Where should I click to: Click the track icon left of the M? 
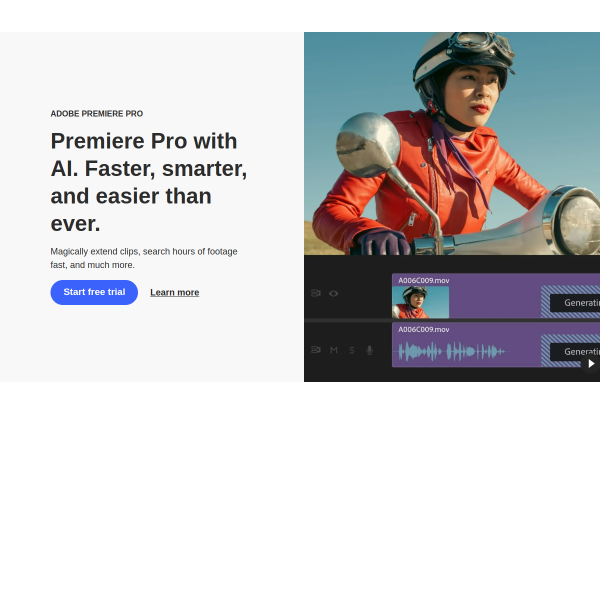click(x=316, y=350)
